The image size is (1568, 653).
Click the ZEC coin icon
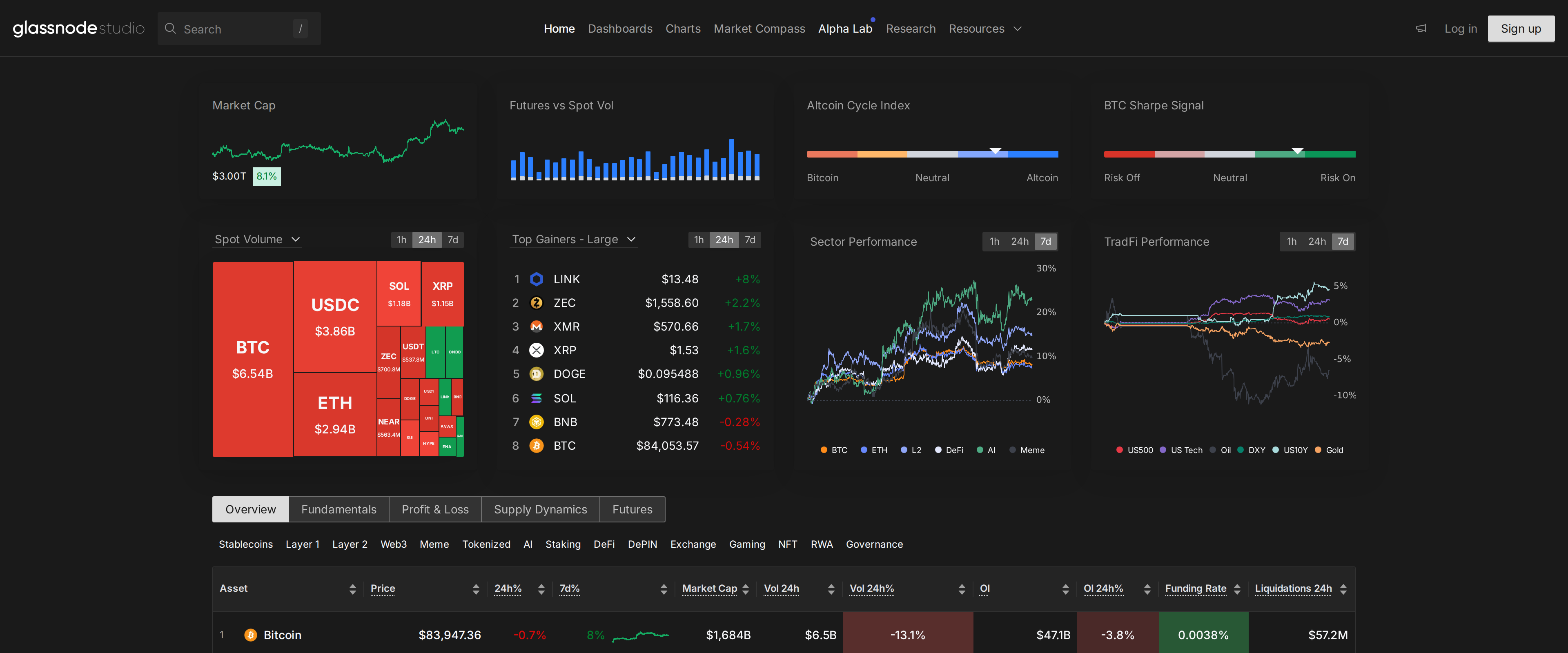[536, 302]
